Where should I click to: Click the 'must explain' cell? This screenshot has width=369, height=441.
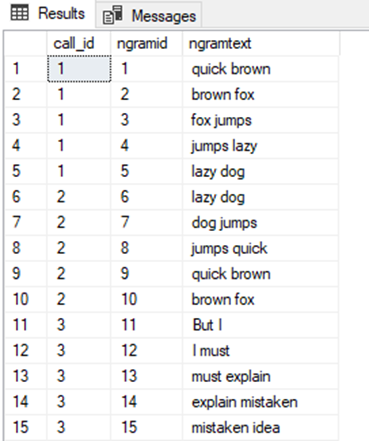pos(261,376)
